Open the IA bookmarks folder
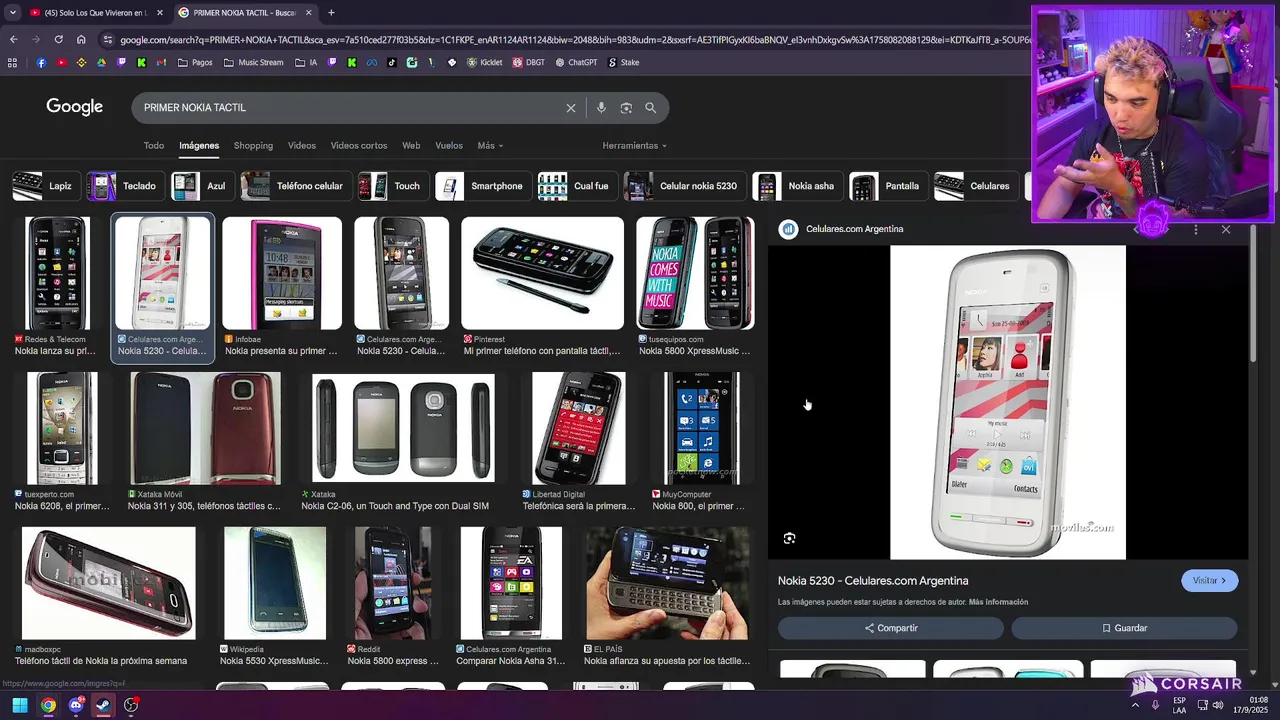This screenshot has width=1280, height=720. coord(307,62)
